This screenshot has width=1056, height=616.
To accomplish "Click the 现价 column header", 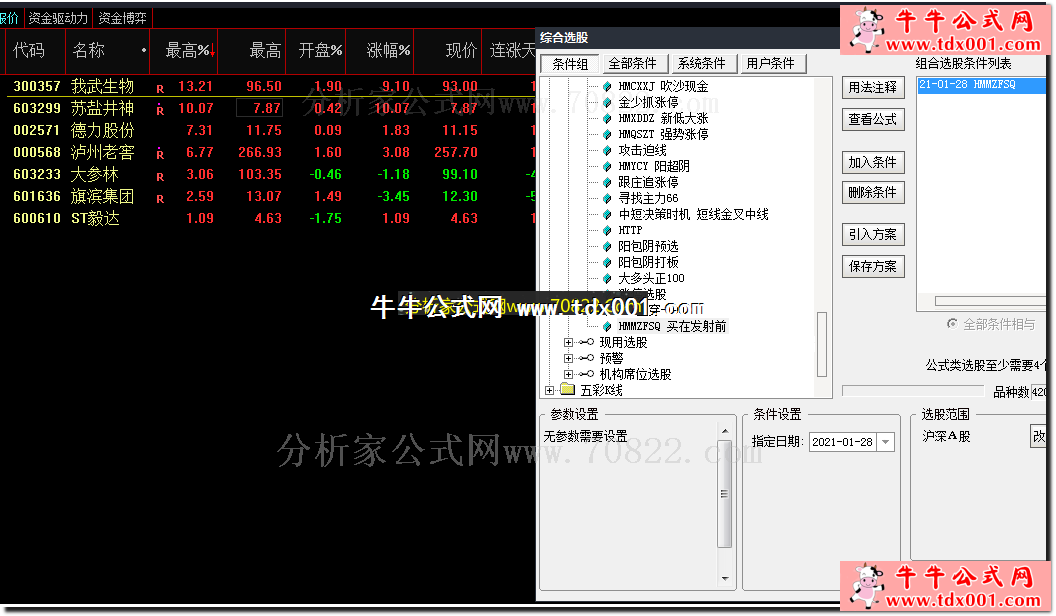I will coord(448,50).
